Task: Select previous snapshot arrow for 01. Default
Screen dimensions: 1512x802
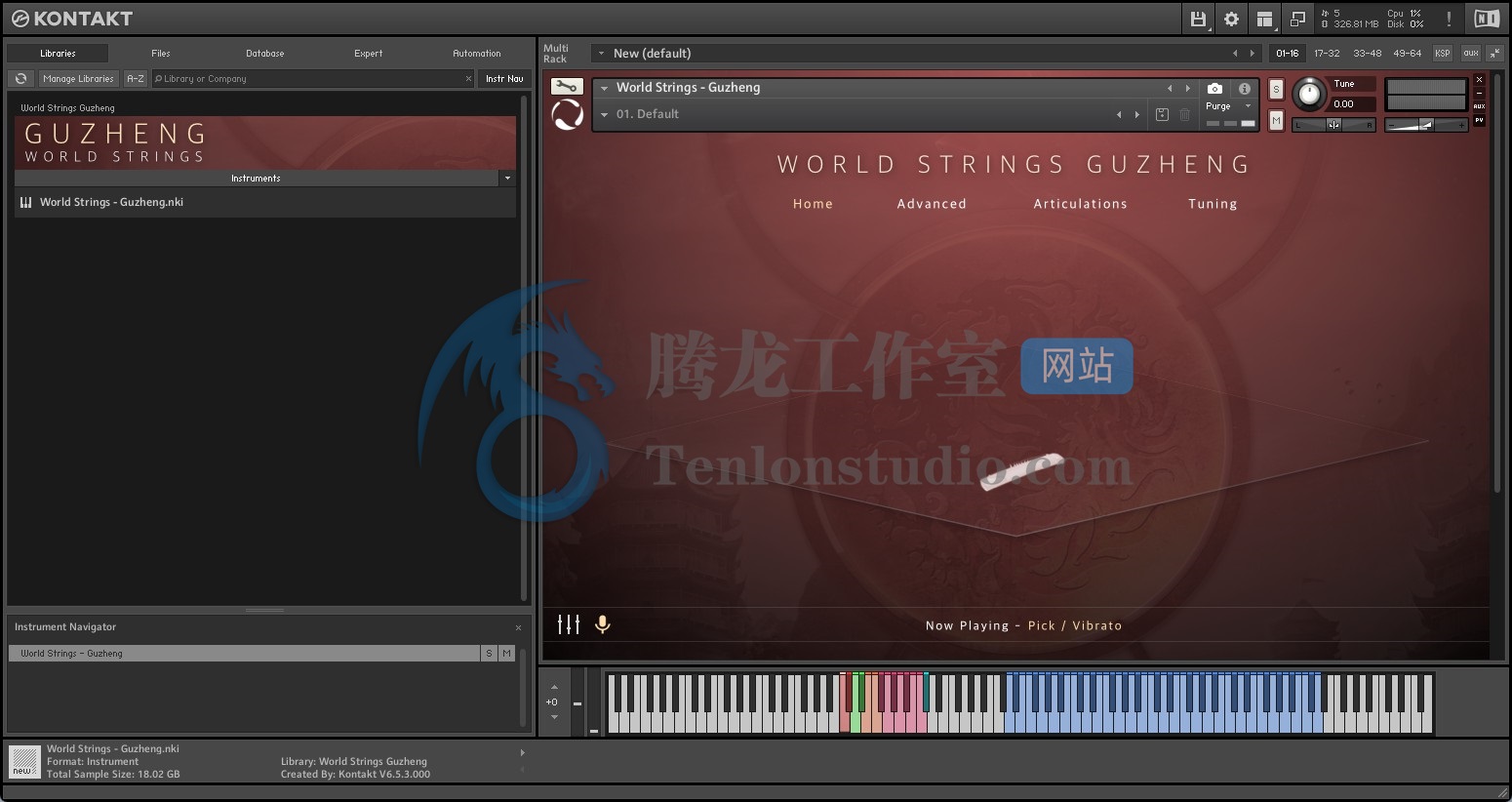Action: pyautogui.click(x=1119, y=114)
